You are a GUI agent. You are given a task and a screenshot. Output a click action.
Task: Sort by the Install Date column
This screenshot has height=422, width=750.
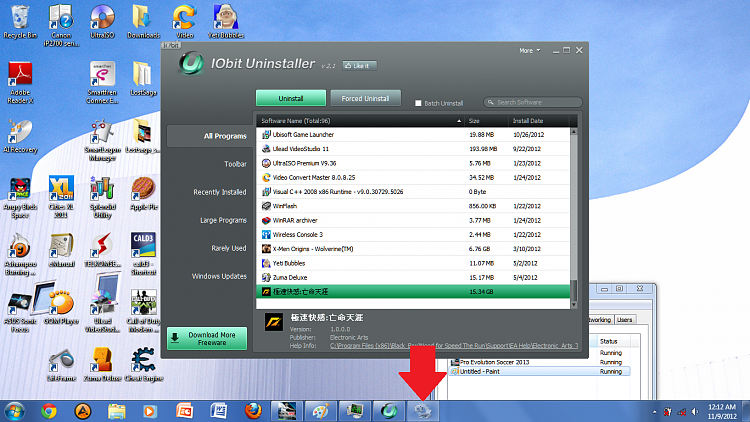click(540, 121)
